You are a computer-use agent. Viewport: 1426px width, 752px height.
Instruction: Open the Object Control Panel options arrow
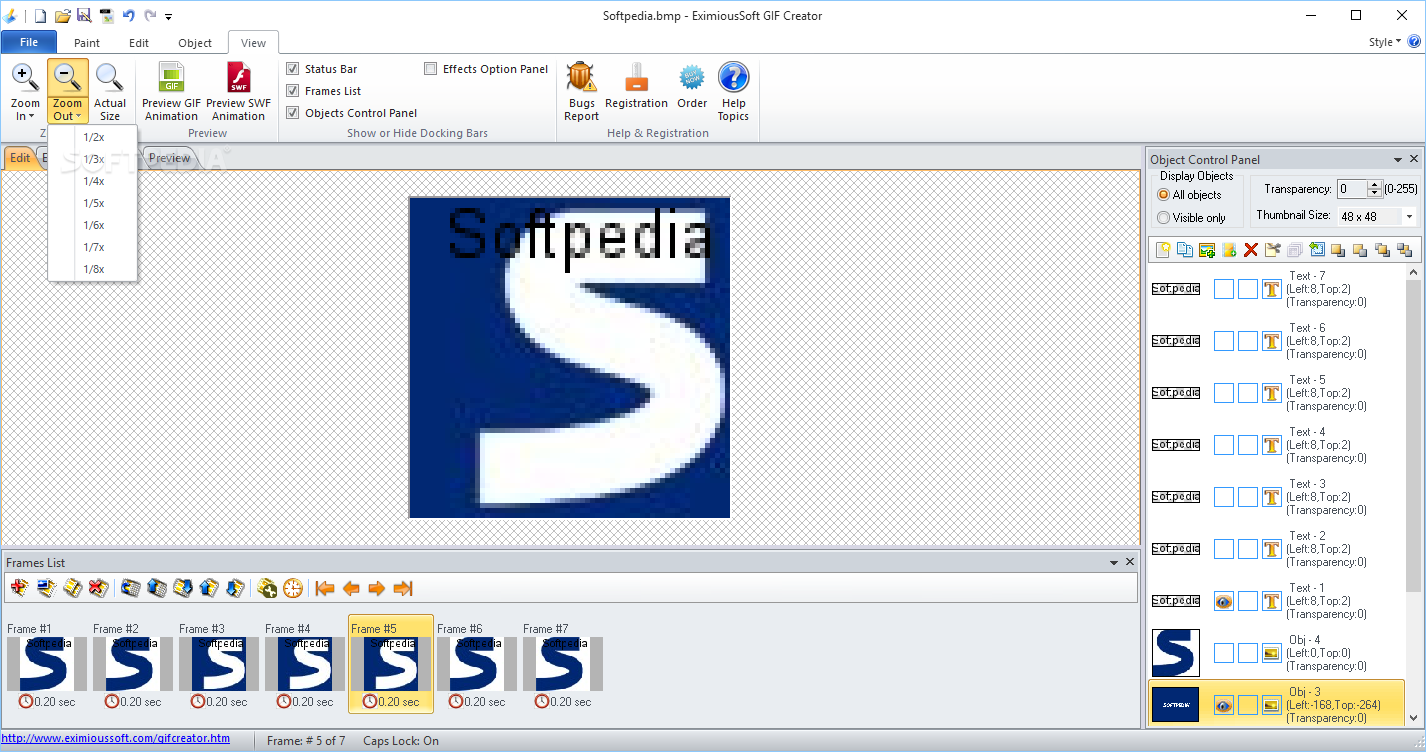1398,160
